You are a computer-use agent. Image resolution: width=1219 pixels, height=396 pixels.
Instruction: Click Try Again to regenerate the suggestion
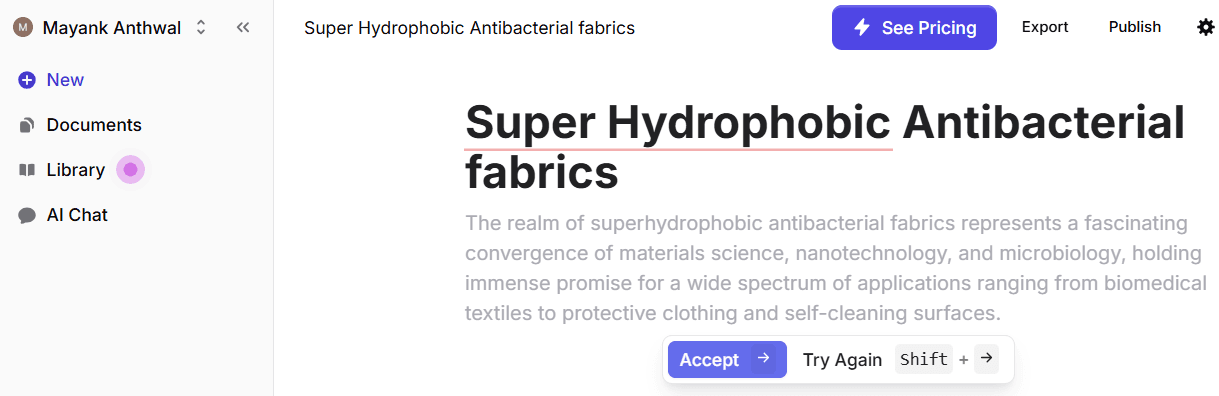tap(842, 360)
